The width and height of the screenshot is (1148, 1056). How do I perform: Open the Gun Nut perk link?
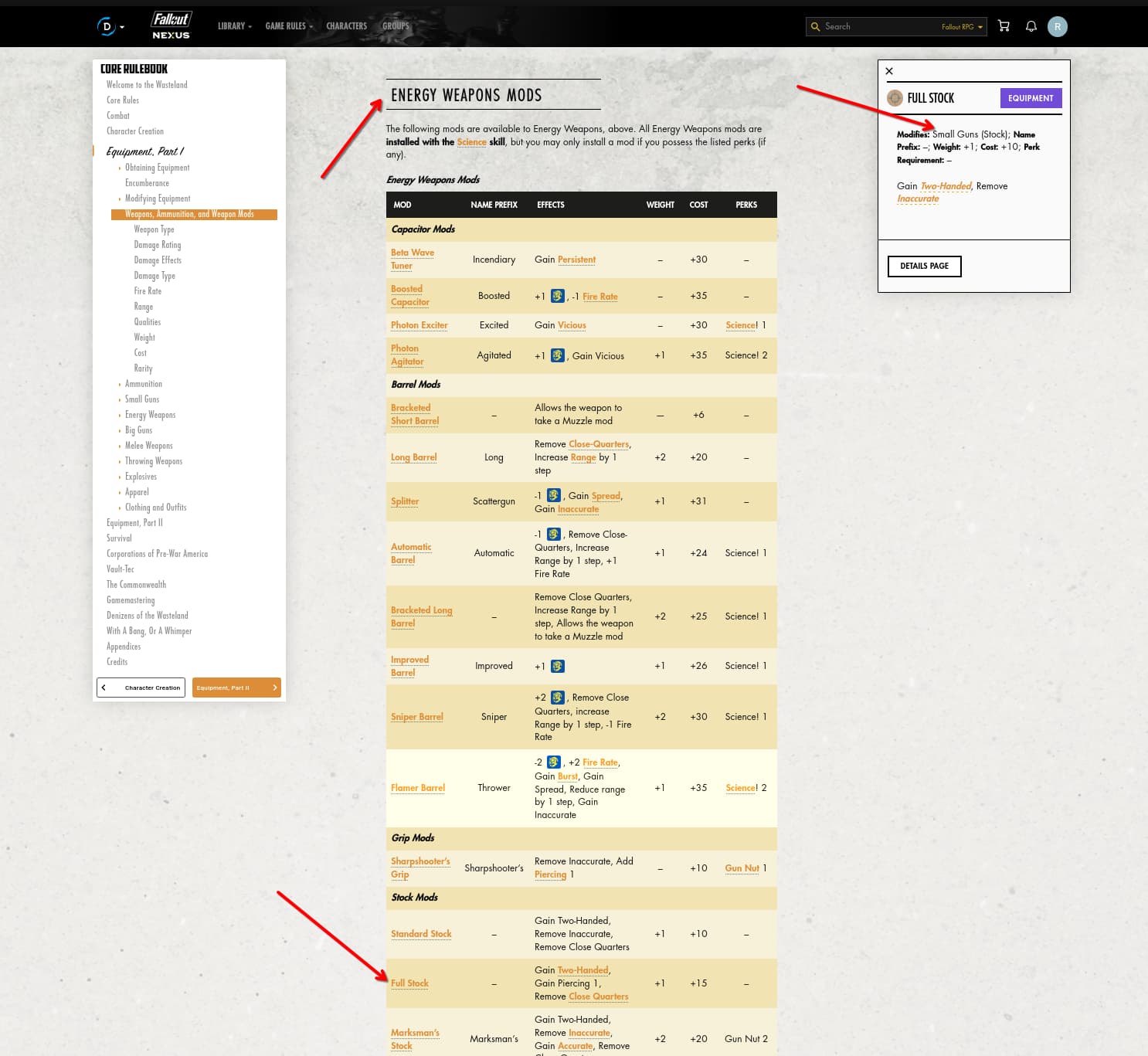(x=742, y=868)
